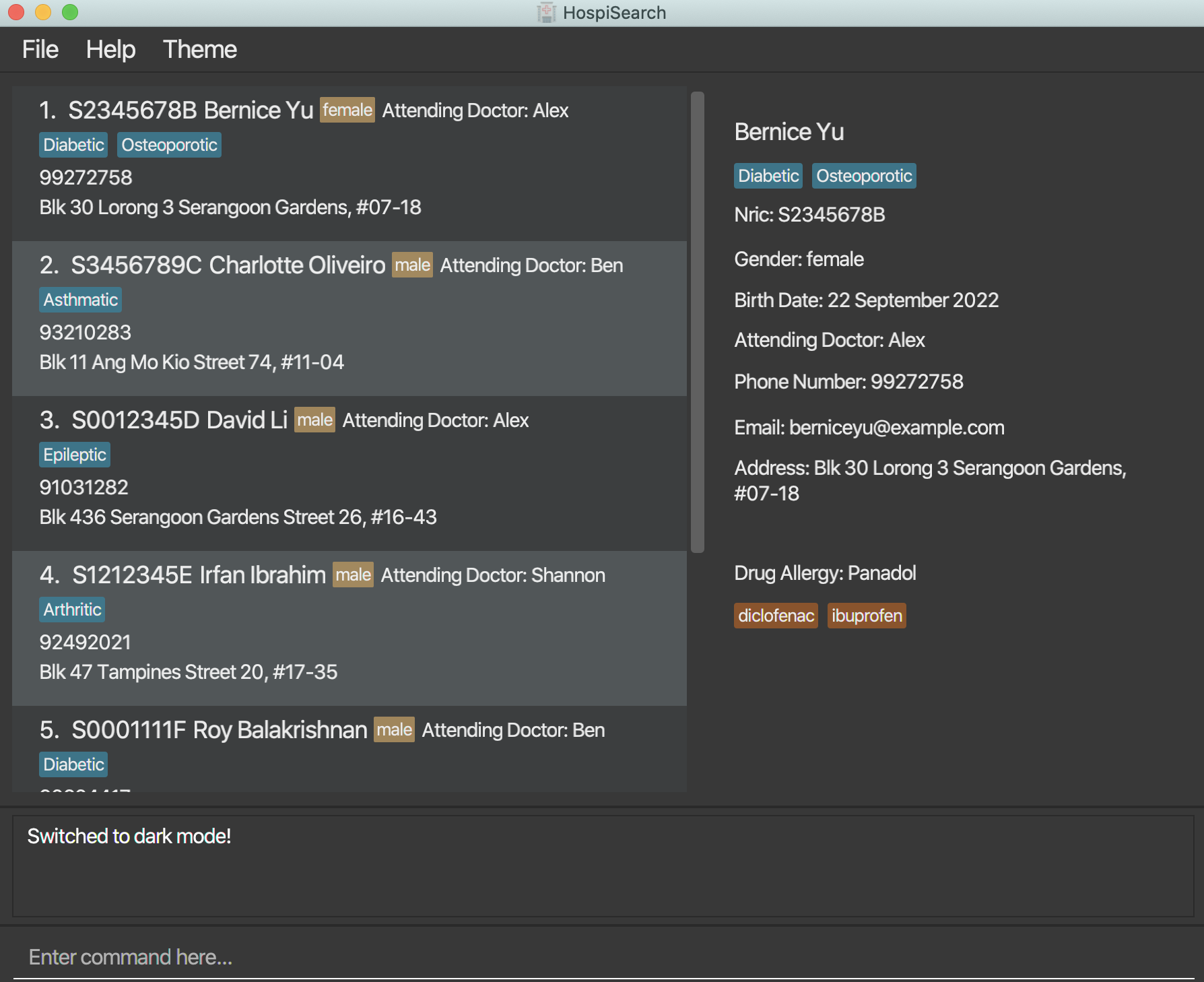Screen dimensions: 1204x982
Task: Click the HospiSearch title bar icon
Action: pos(547,13)
